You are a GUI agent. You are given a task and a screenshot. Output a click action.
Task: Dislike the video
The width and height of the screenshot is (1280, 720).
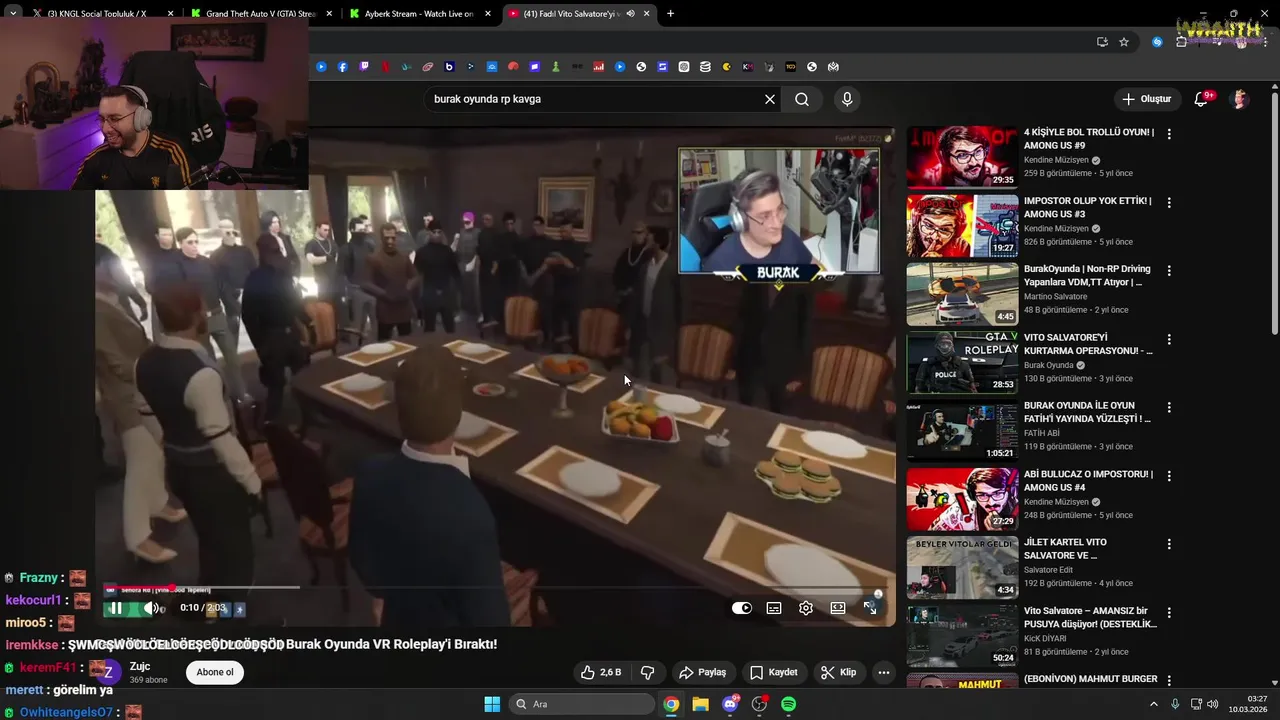point(647,673)
